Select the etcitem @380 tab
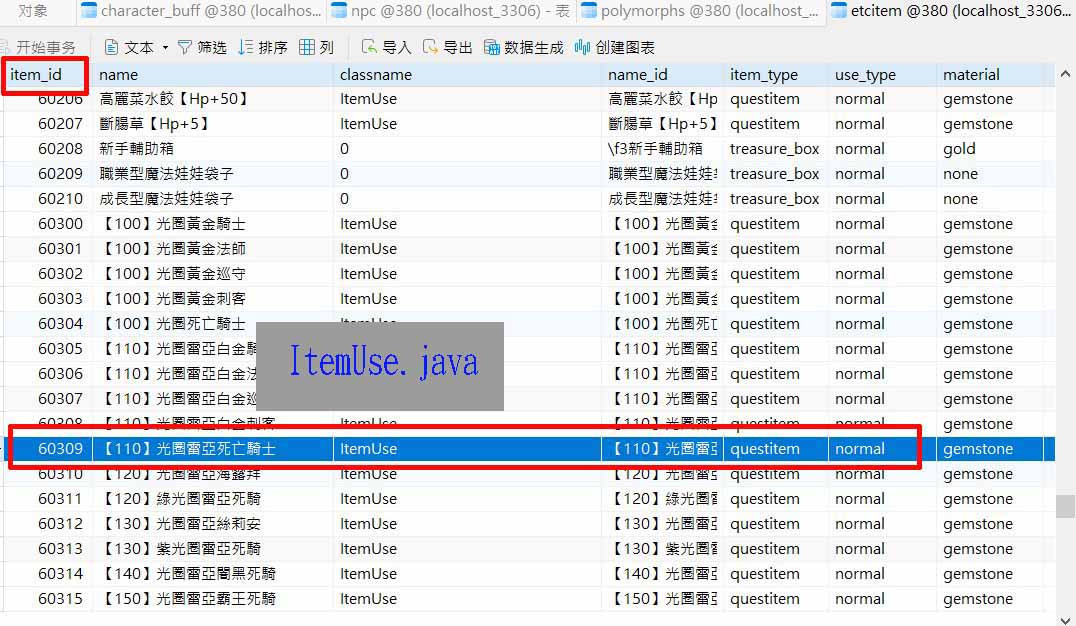Screen dimensions: 1076x626 [x=952, y=11]
